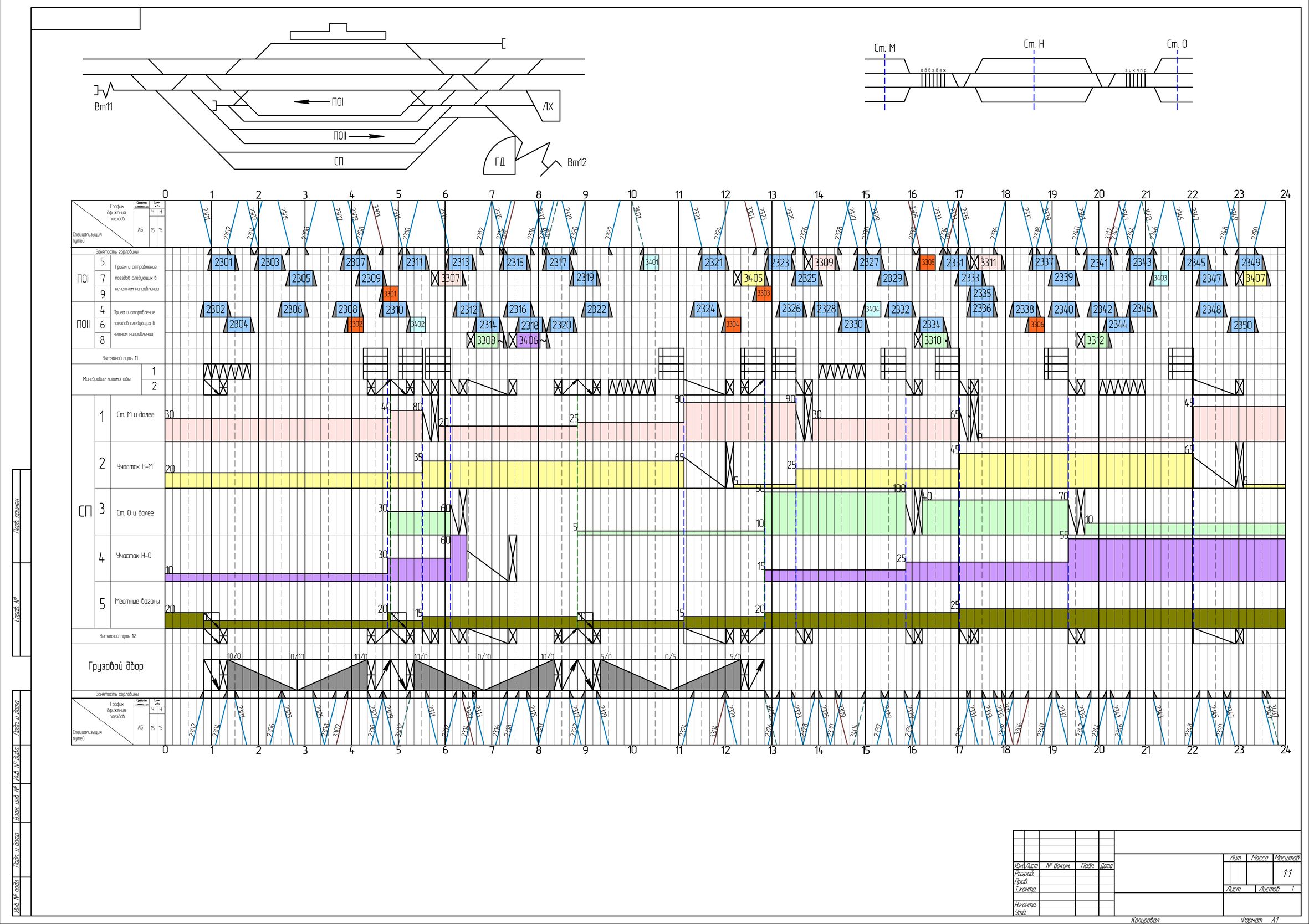
Task: Click the Масса header in the title block
Action: 1259,858
